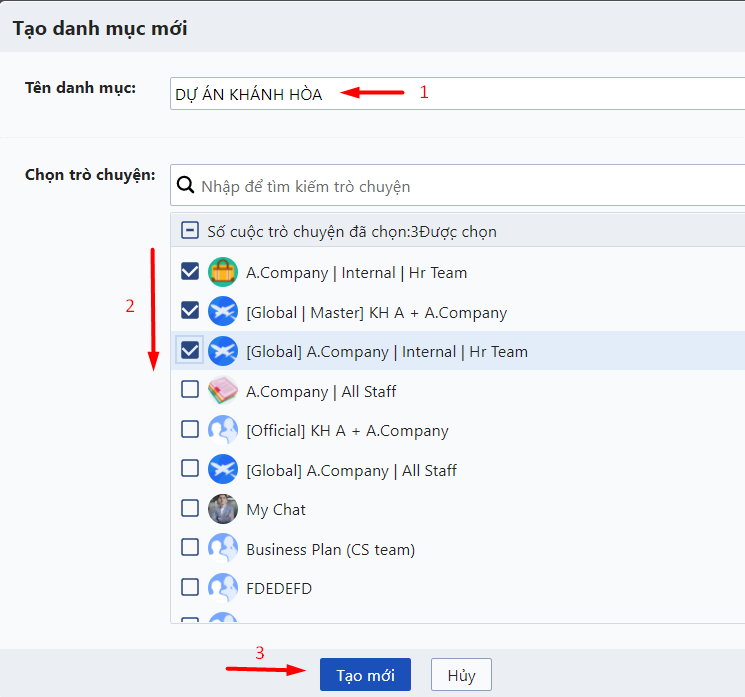Click airplane avatar of '[Global | Master] KH A + A.Company'
745x697 pixels.
click(223, 311)
